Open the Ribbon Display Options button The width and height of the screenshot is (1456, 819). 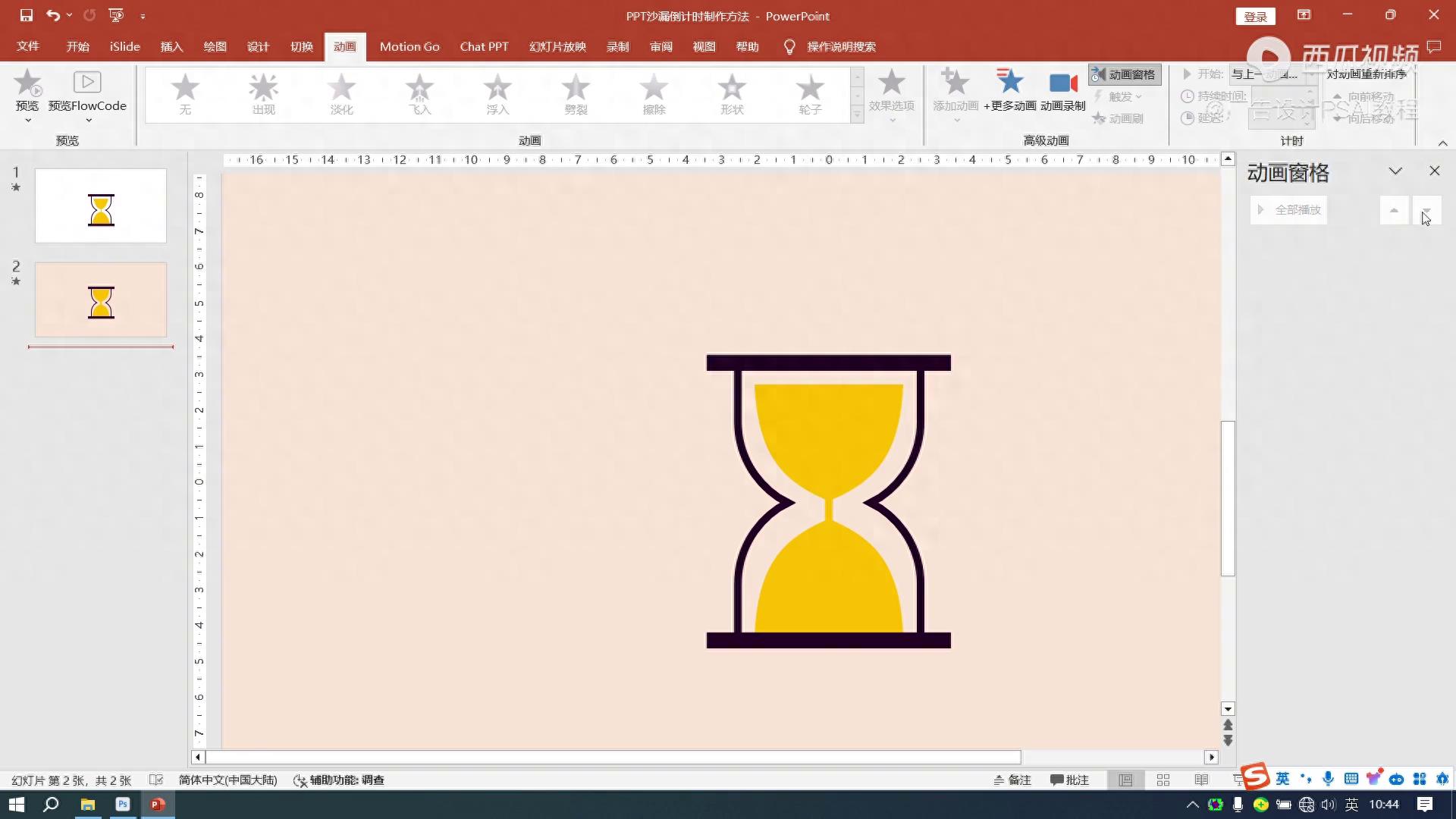click(x=1304, y=15)
